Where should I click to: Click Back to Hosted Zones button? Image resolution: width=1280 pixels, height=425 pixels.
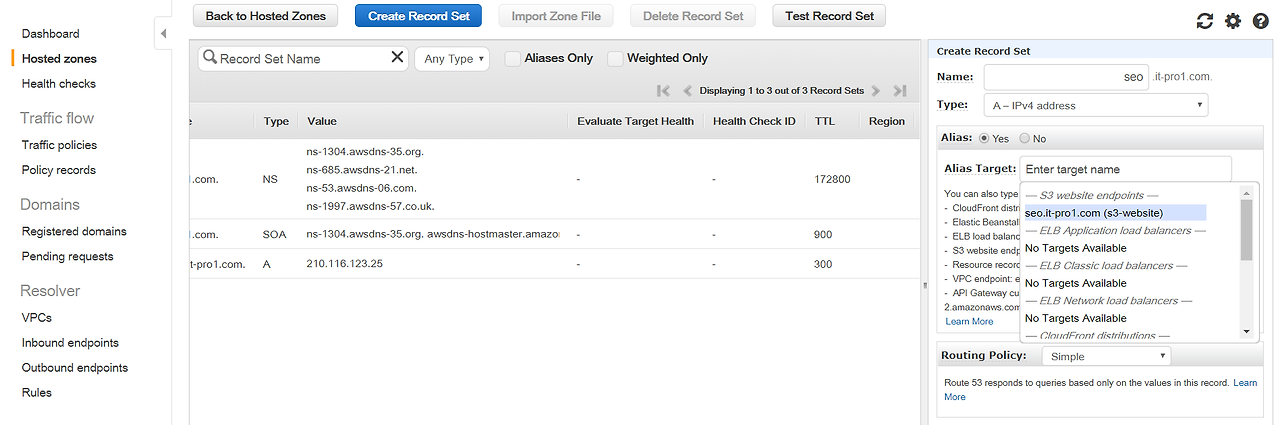pyautogui.click(x=265, y=16)
